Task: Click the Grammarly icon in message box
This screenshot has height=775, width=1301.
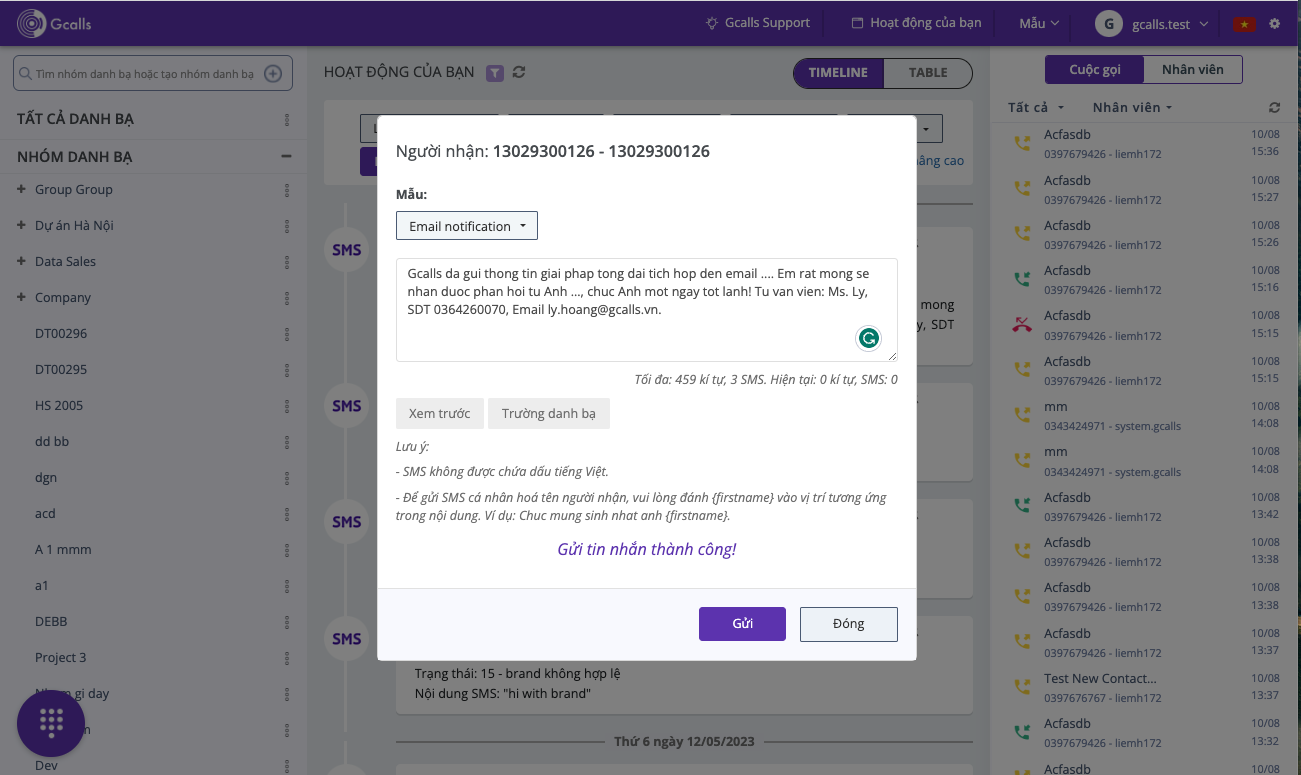Action: [x=869, y=339]
